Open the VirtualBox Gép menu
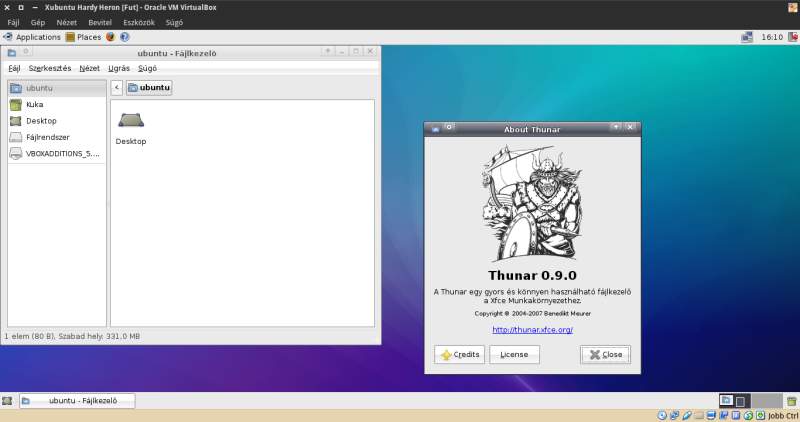The width and height of the screenshot is (800, 422). pyautogui.click(x=38, y=22)
